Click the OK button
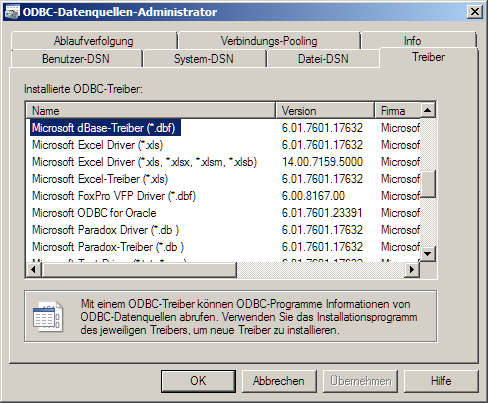This screenshot has width=488, height=403. (x=198, y=381)
